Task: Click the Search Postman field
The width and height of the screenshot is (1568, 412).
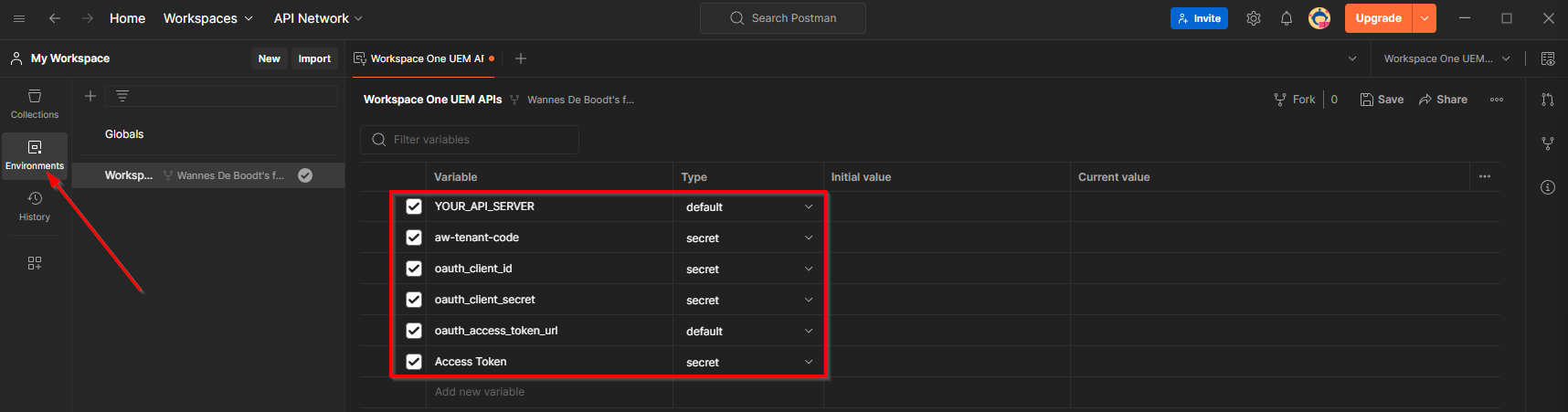Action: tap(783, 18)
